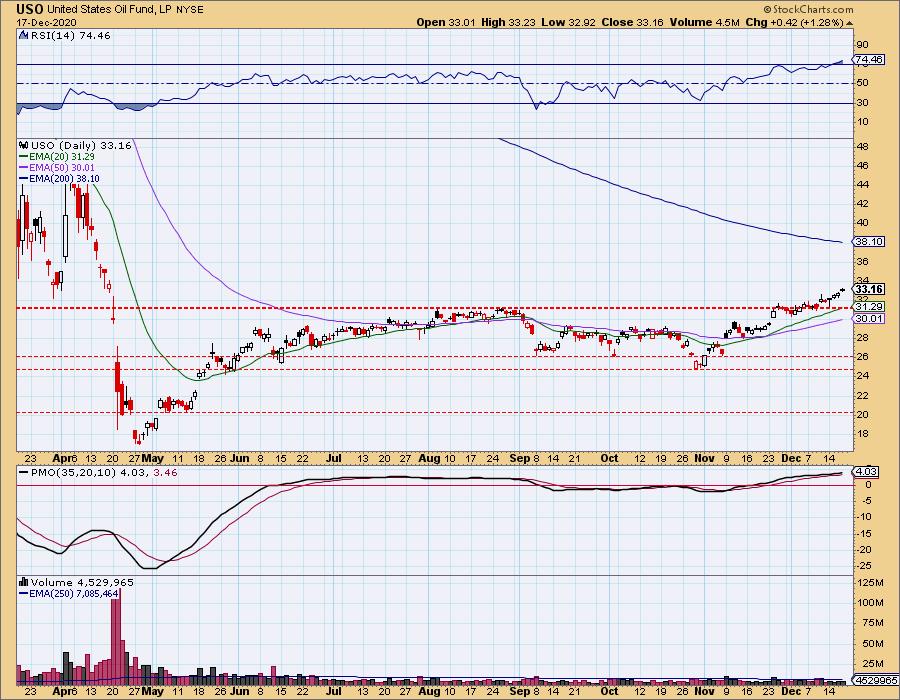
Task: Click the 90 RSI axis label
Action: click(862, 45)
